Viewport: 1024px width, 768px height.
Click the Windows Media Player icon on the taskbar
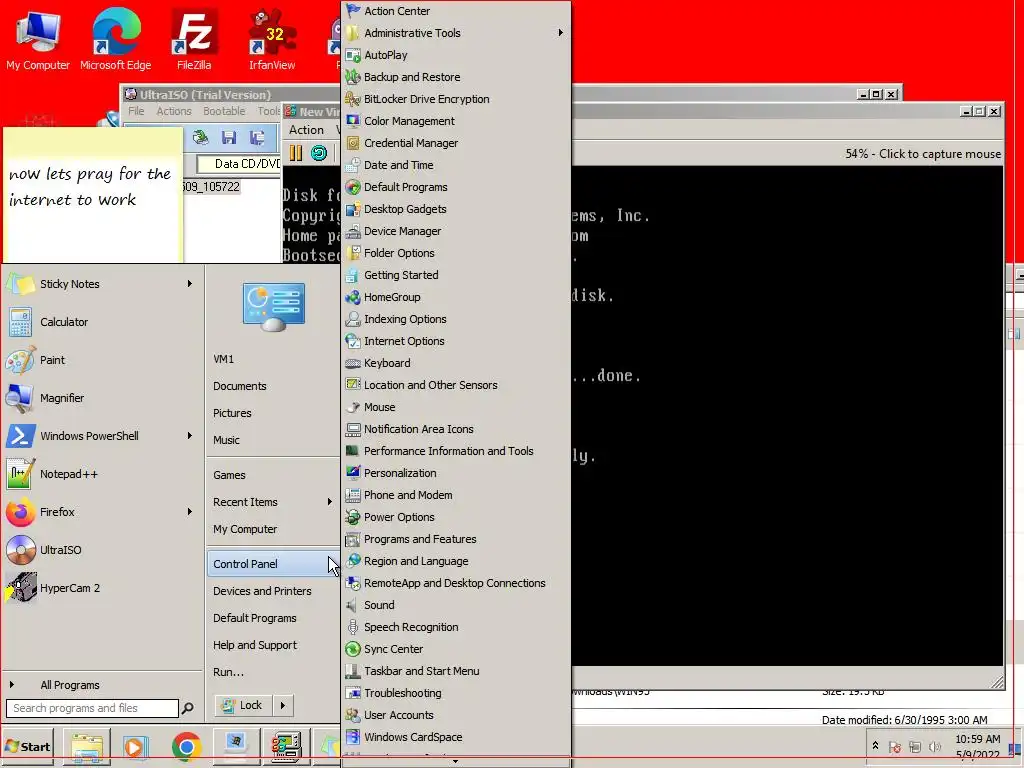[136, 746]
